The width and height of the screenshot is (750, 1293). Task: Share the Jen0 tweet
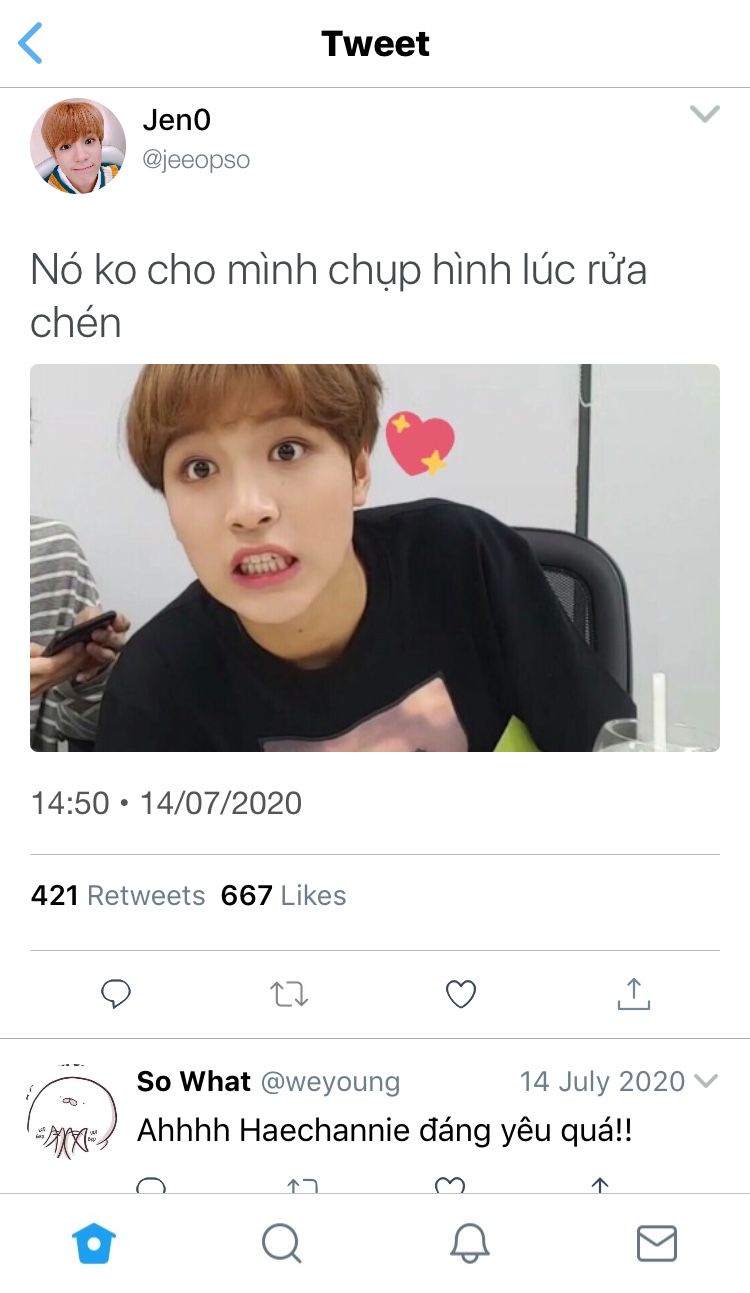(x=633, y=993)
